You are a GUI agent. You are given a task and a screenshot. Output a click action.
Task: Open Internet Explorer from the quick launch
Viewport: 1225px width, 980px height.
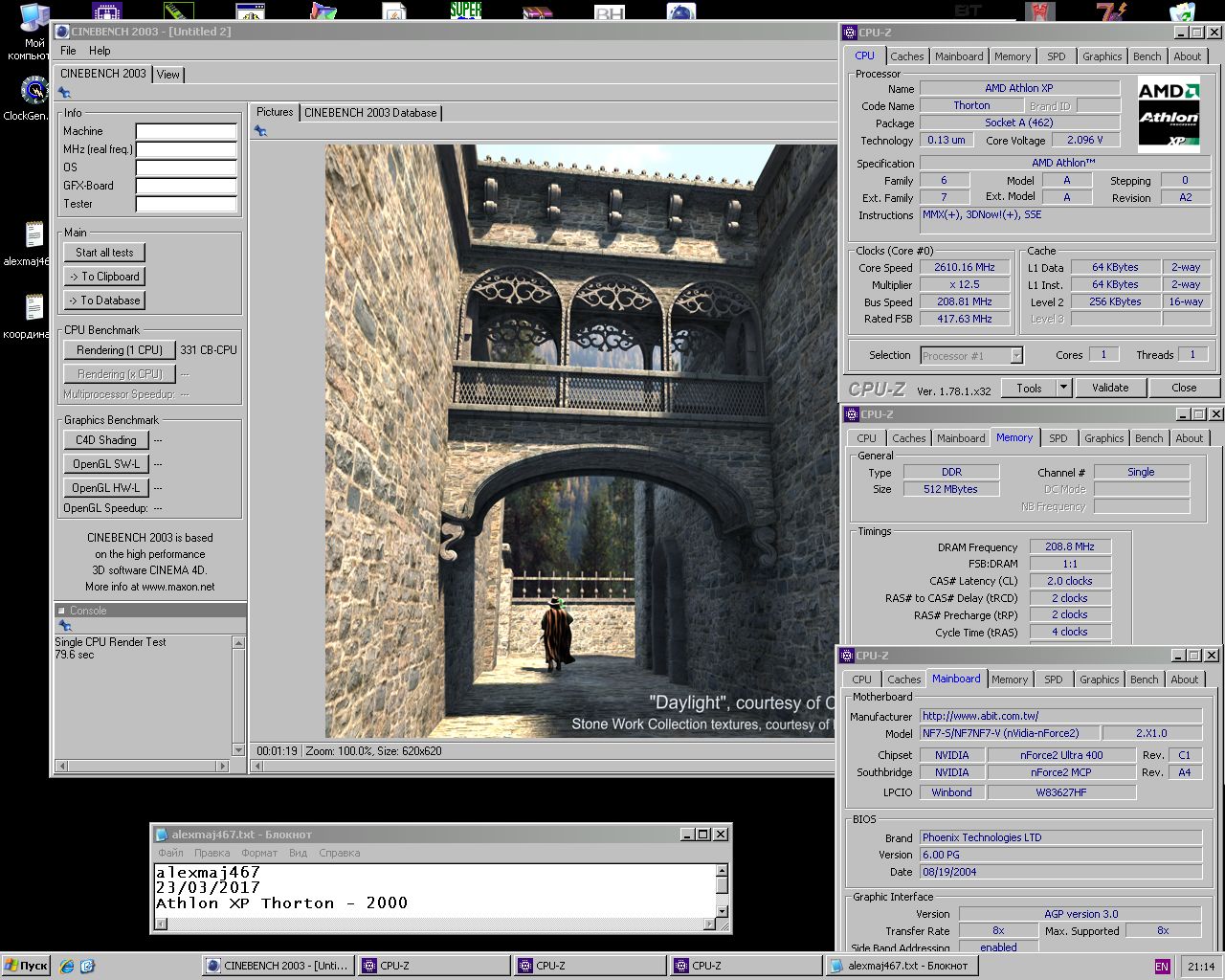66,966
